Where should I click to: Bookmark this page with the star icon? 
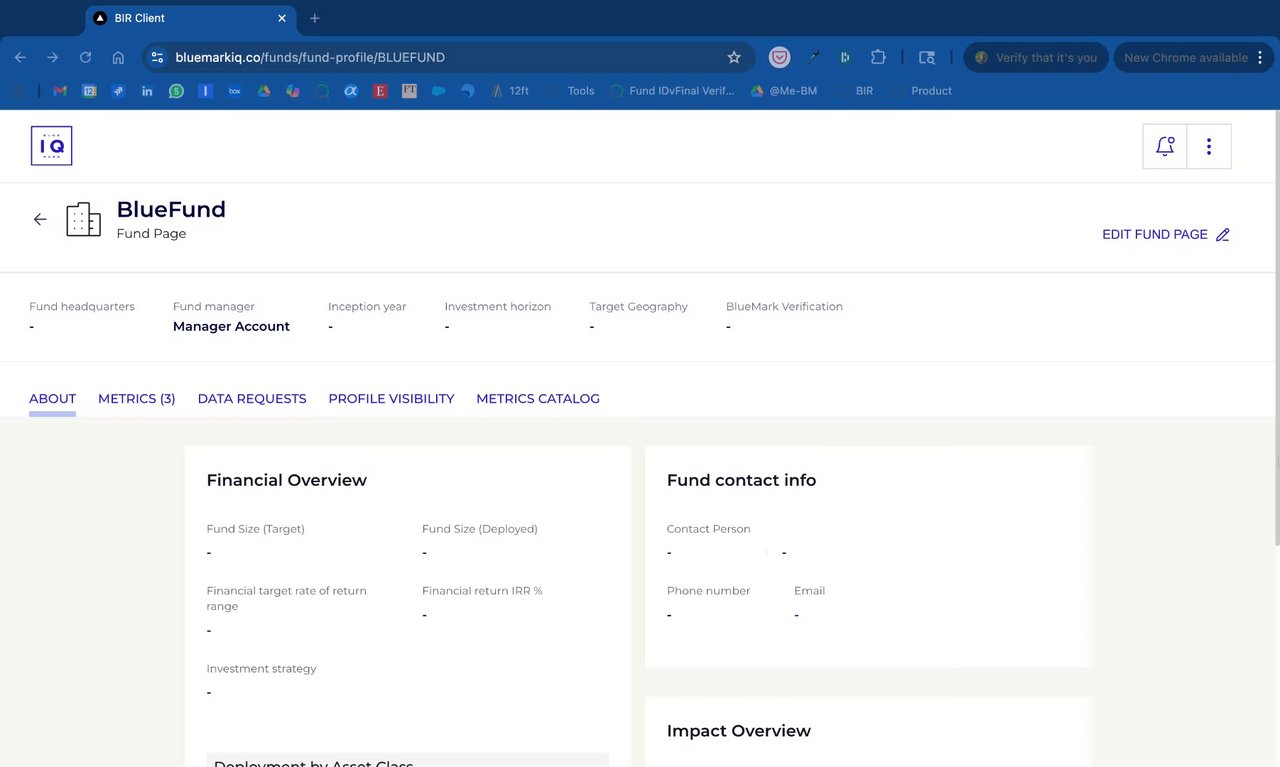point(734,57)
